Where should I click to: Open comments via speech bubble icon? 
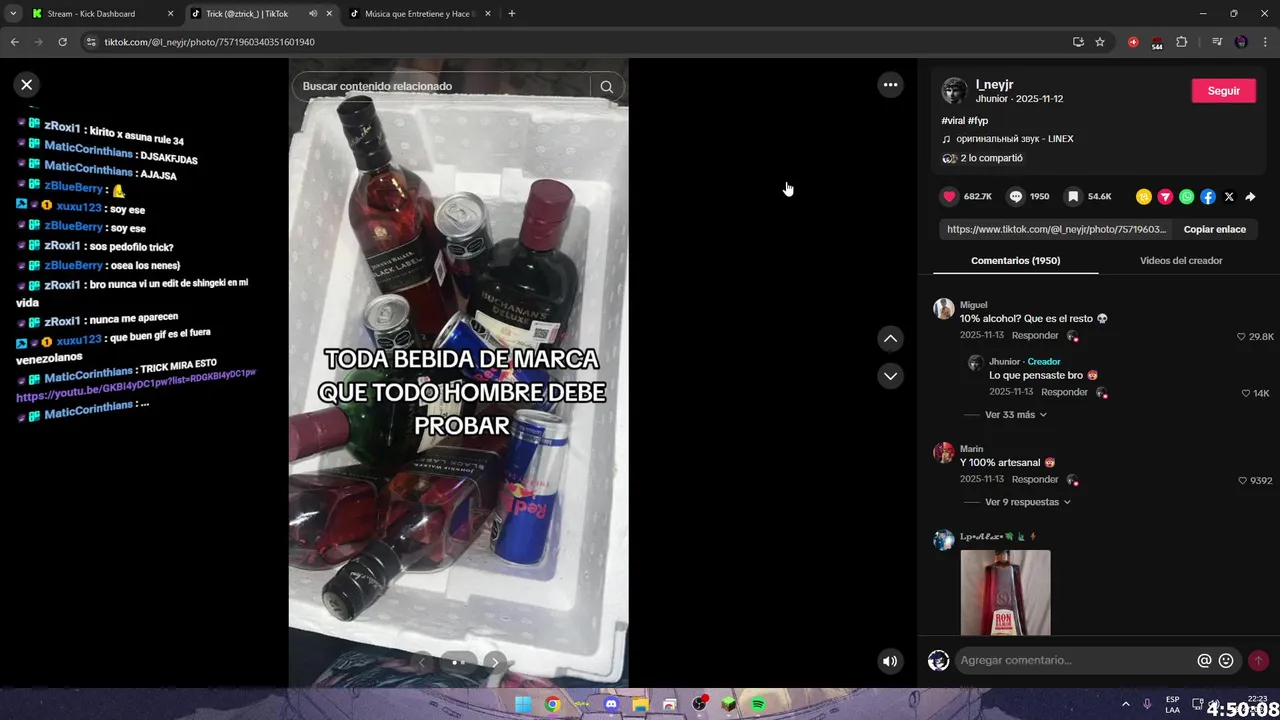[x=1015, y=197]
